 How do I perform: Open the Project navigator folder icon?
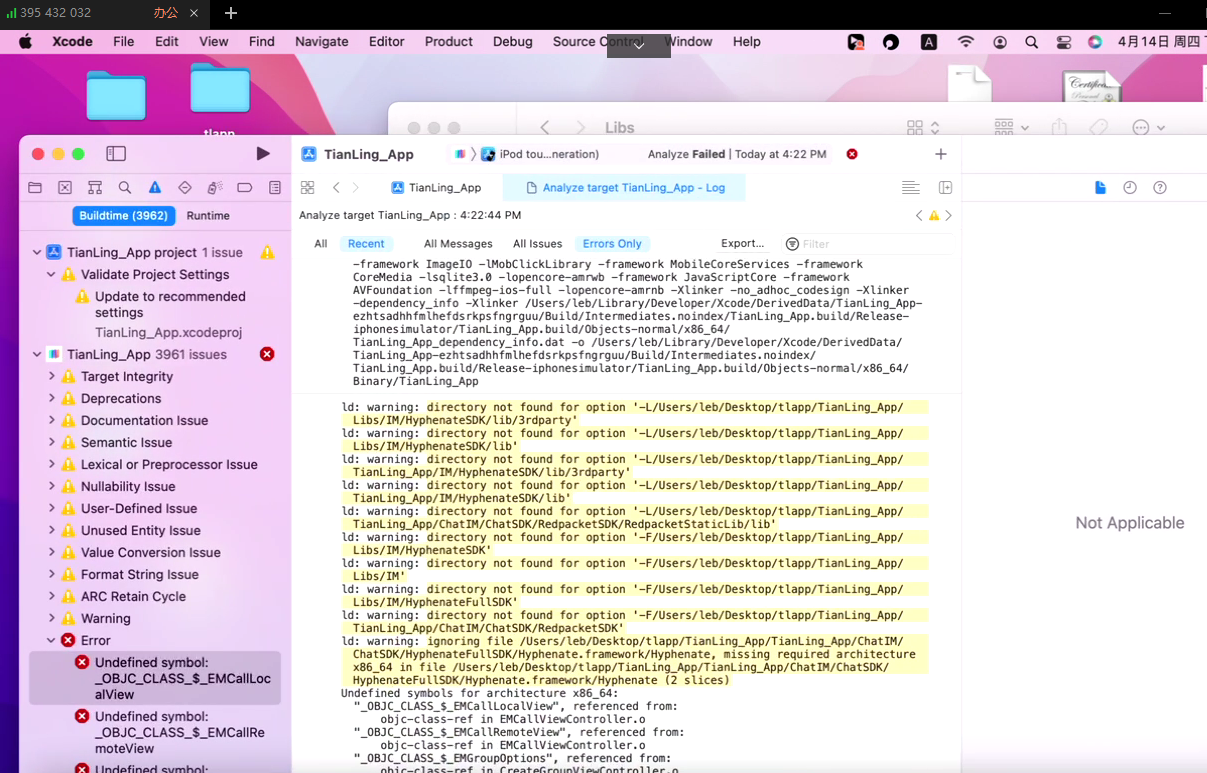[x=35, y=188]
